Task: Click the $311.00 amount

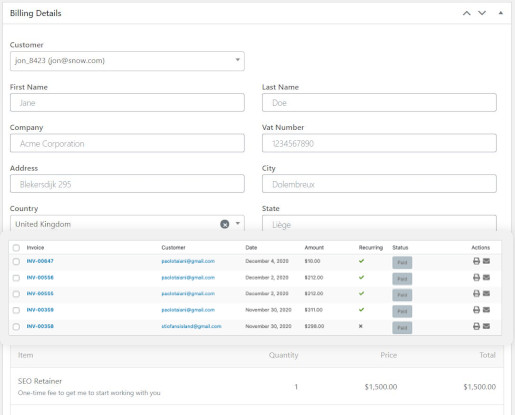Action: (313, 310)
